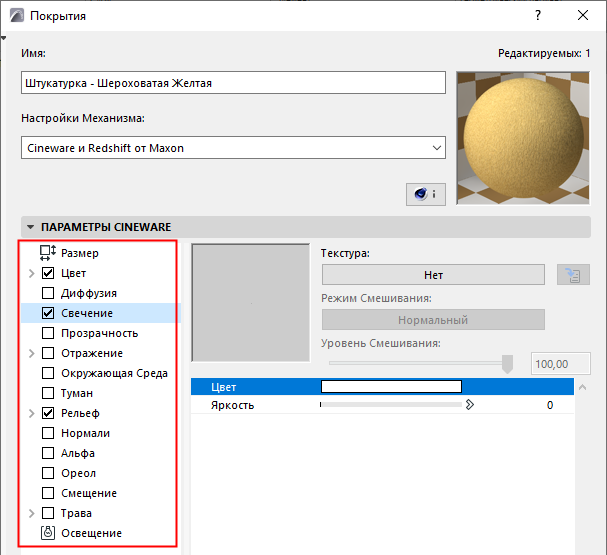Click the Нормальный blend mode button
607x555 pixels.
433,320
